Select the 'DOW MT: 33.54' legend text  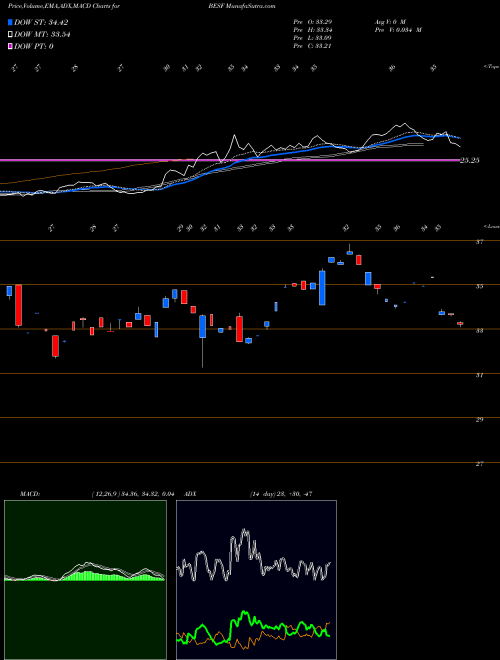(42, 34)
